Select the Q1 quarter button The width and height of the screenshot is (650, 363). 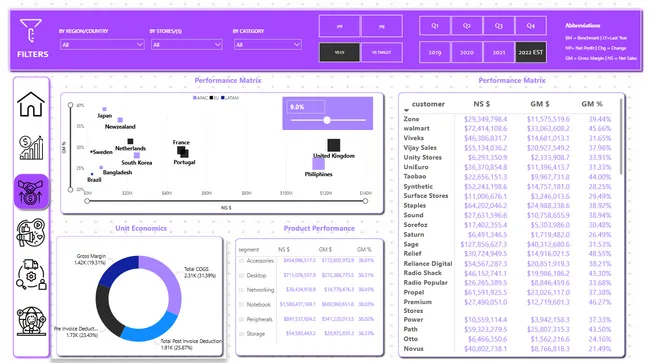[x=434, y=26]
